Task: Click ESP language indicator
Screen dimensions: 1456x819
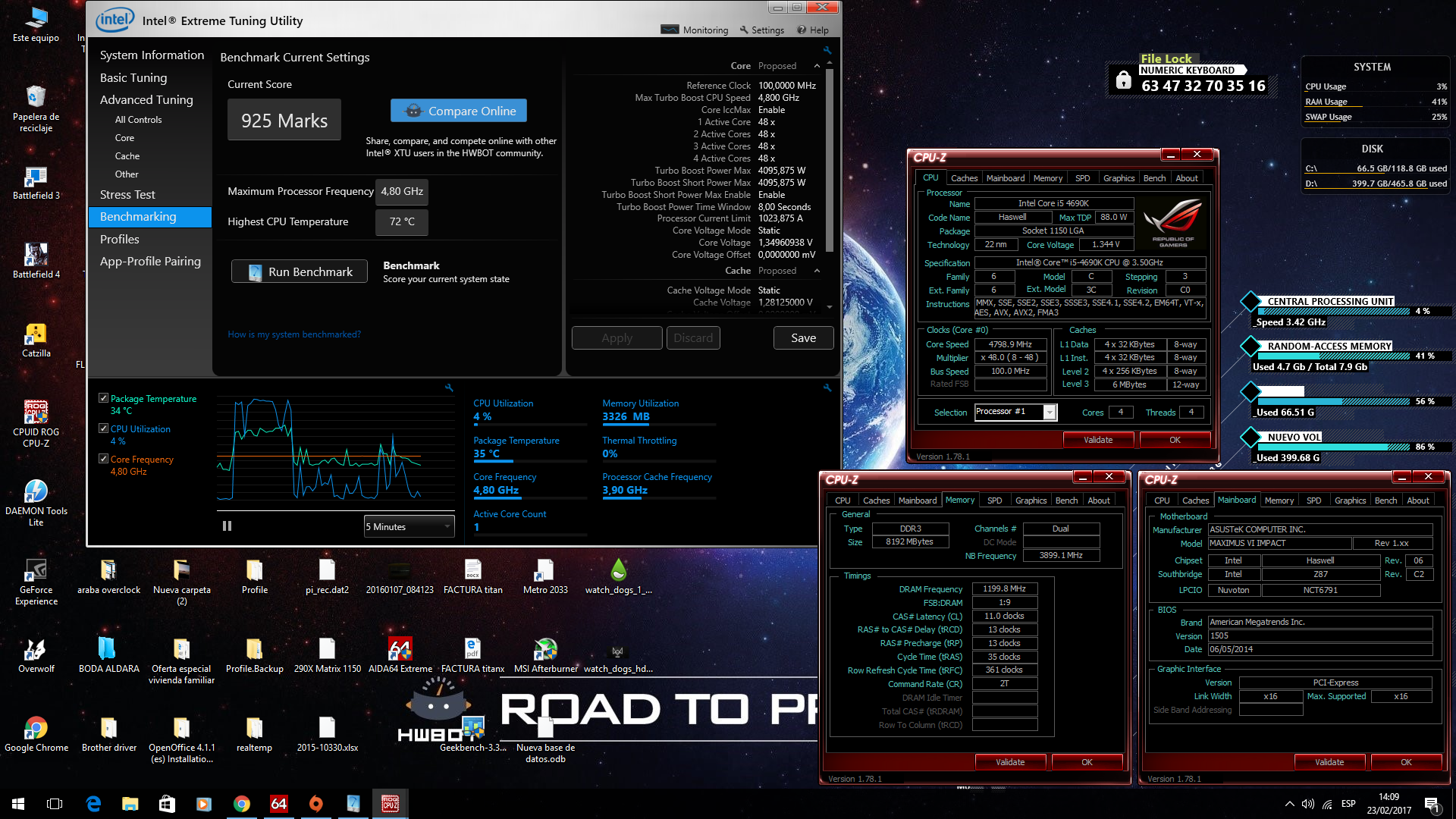Action: (x=1348, y=804)
